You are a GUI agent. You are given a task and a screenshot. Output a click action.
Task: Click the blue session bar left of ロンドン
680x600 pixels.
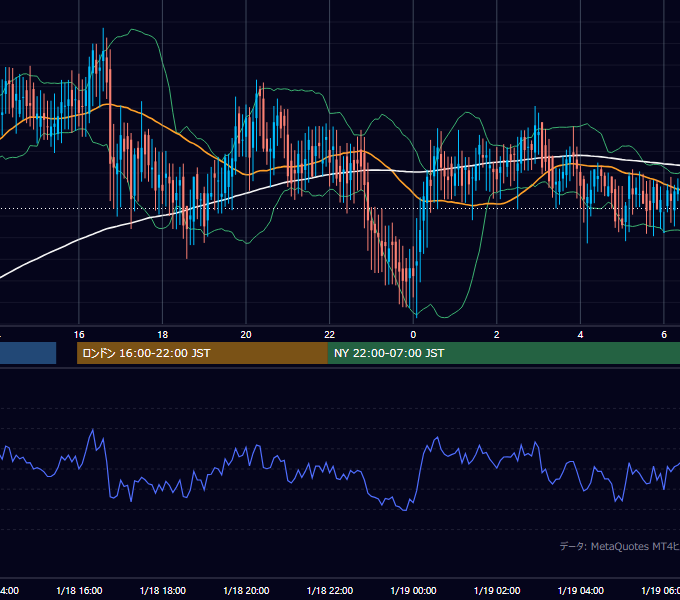pyautogui.click(x=28, y=353)
